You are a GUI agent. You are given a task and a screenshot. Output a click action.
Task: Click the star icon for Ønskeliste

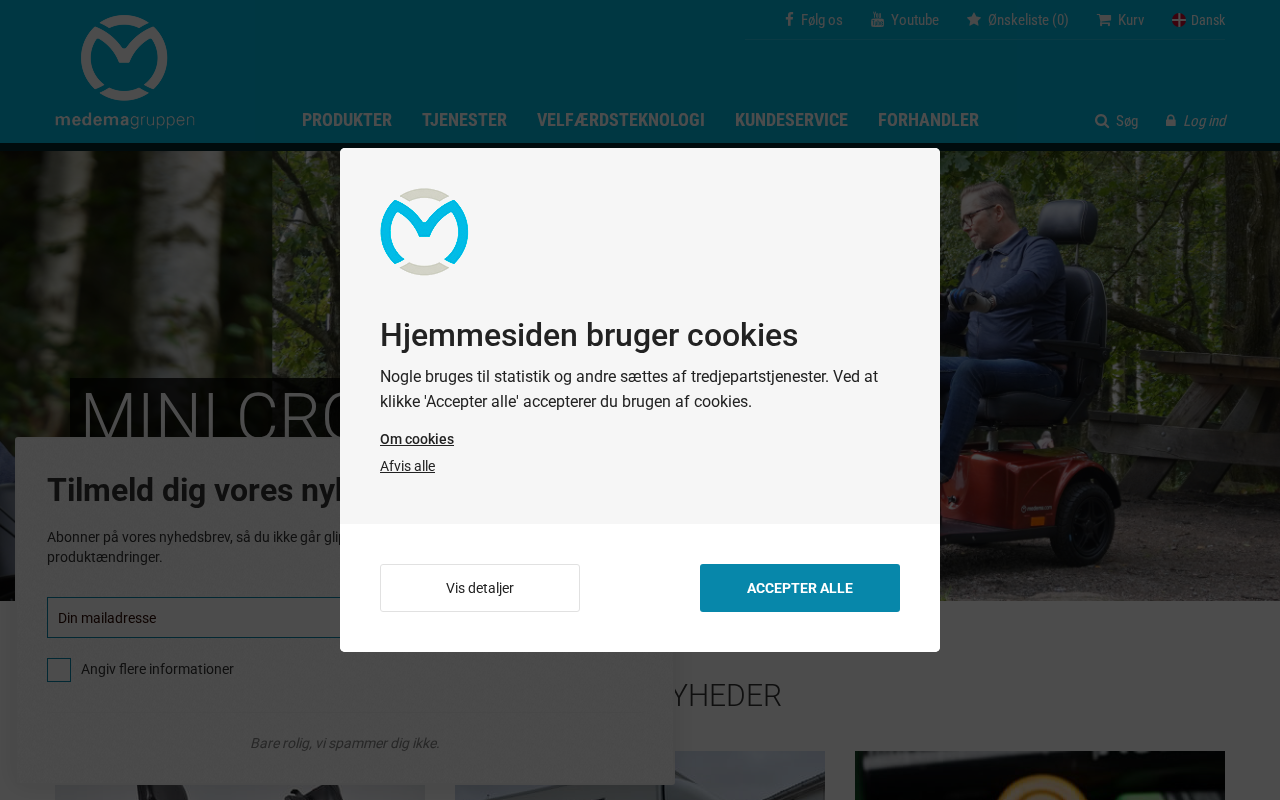pyautogui.click(x=974, y=20)
